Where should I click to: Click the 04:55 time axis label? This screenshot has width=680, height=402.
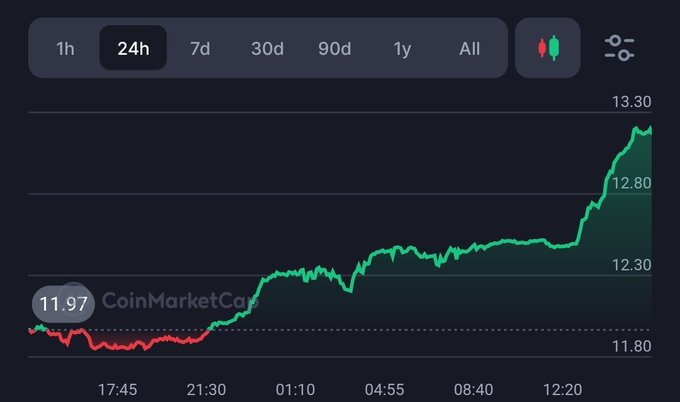coord(385,389)
